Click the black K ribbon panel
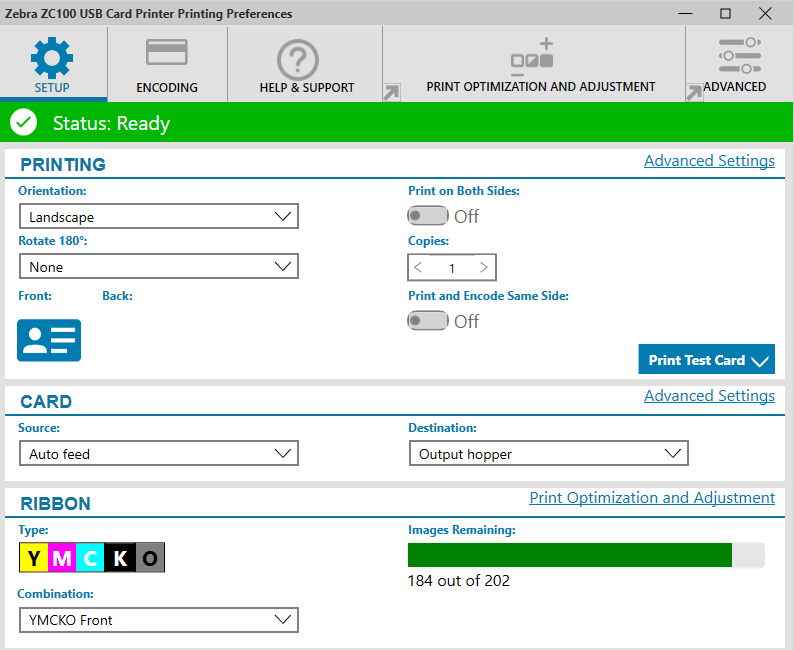The width and height of the screenshot is (794, 650). pos(120,558)
